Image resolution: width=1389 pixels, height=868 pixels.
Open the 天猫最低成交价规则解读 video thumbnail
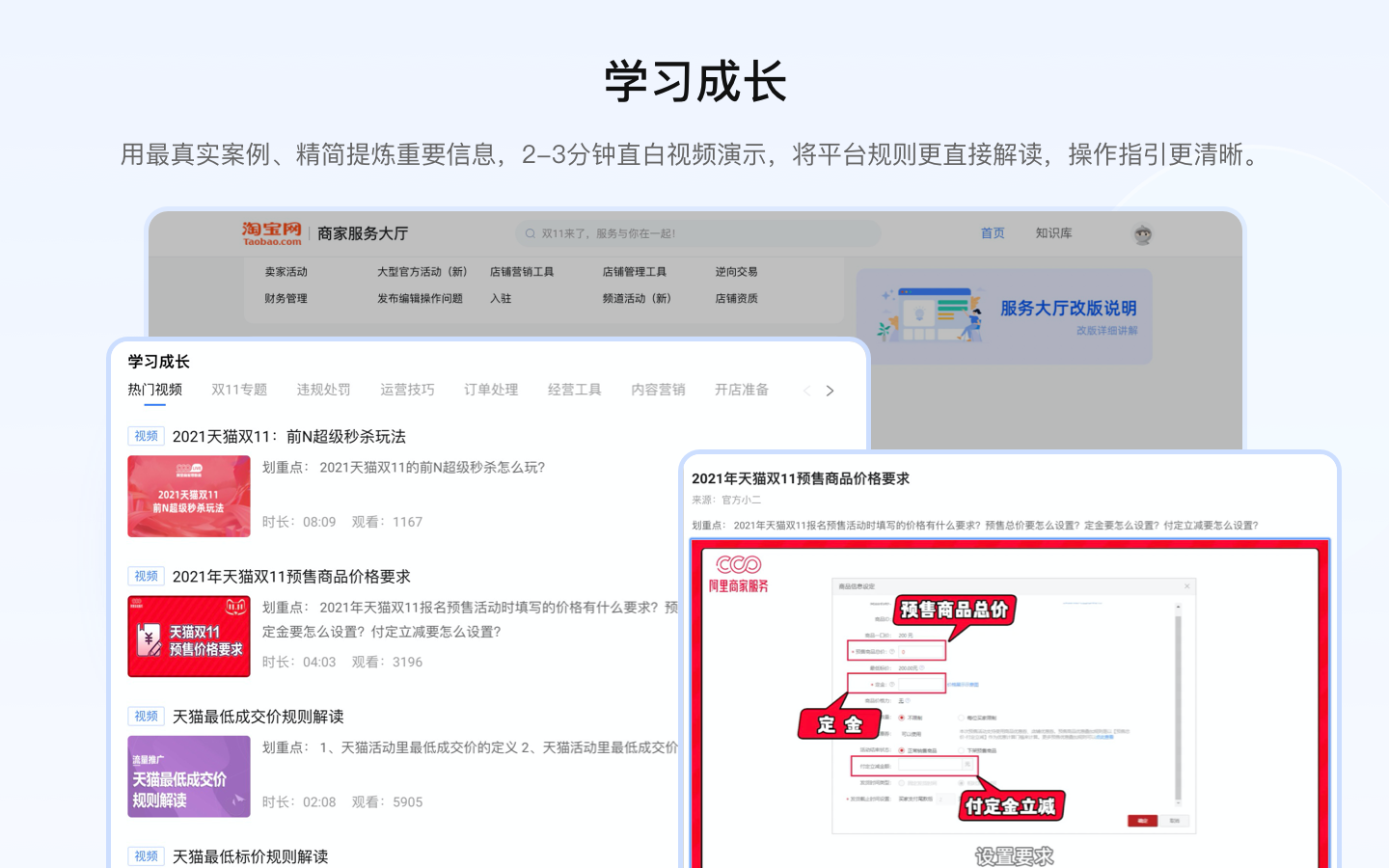189,776
